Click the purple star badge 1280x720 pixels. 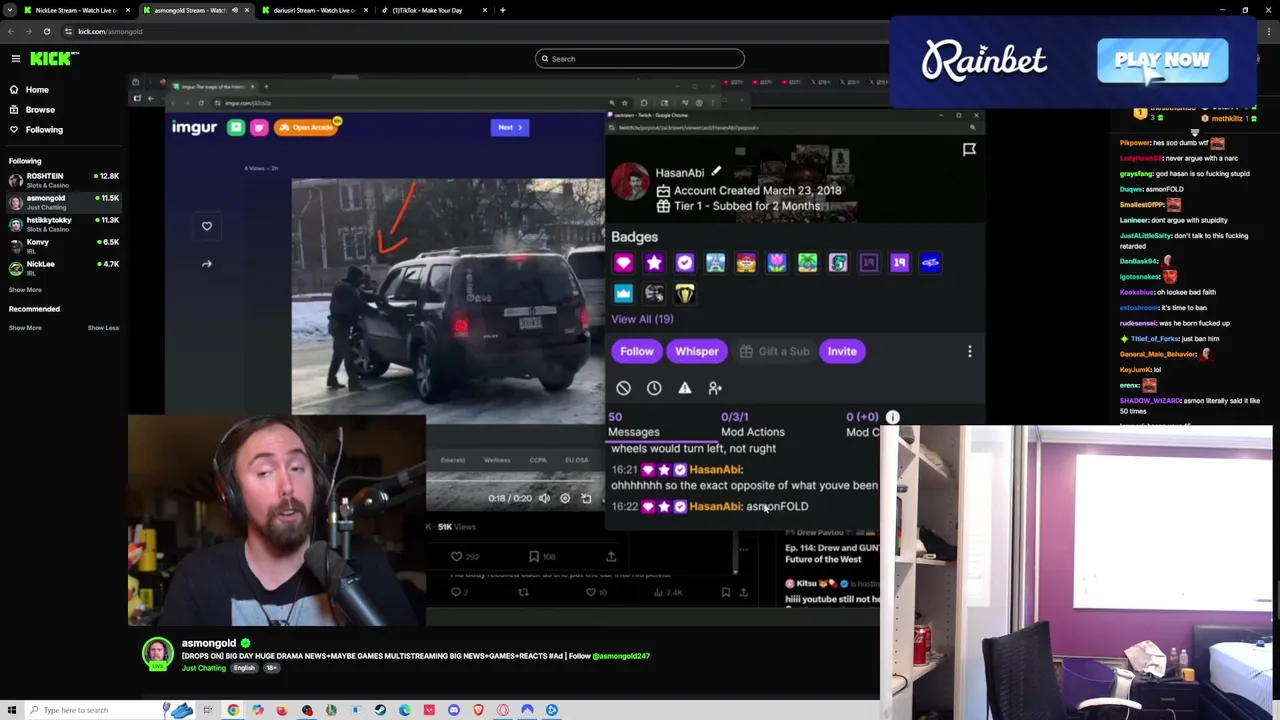pos(654,263)
